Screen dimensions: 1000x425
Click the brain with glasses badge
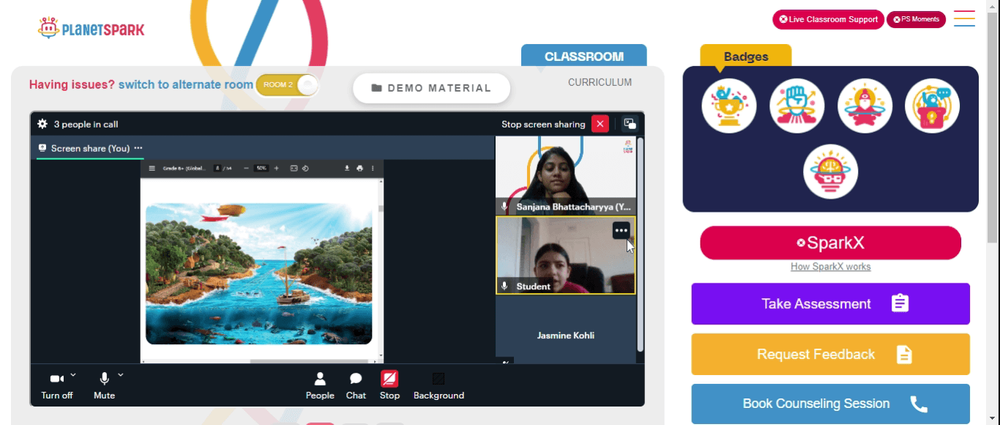click(x=830, y=172)
